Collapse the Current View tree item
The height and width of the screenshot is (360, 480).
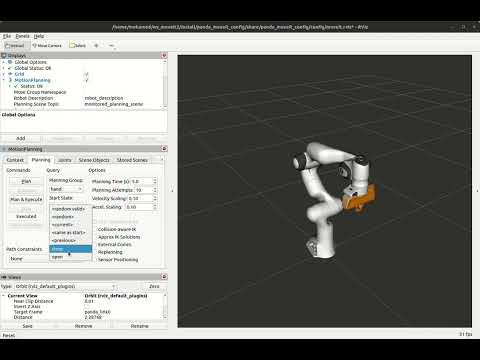pos(4,296)
